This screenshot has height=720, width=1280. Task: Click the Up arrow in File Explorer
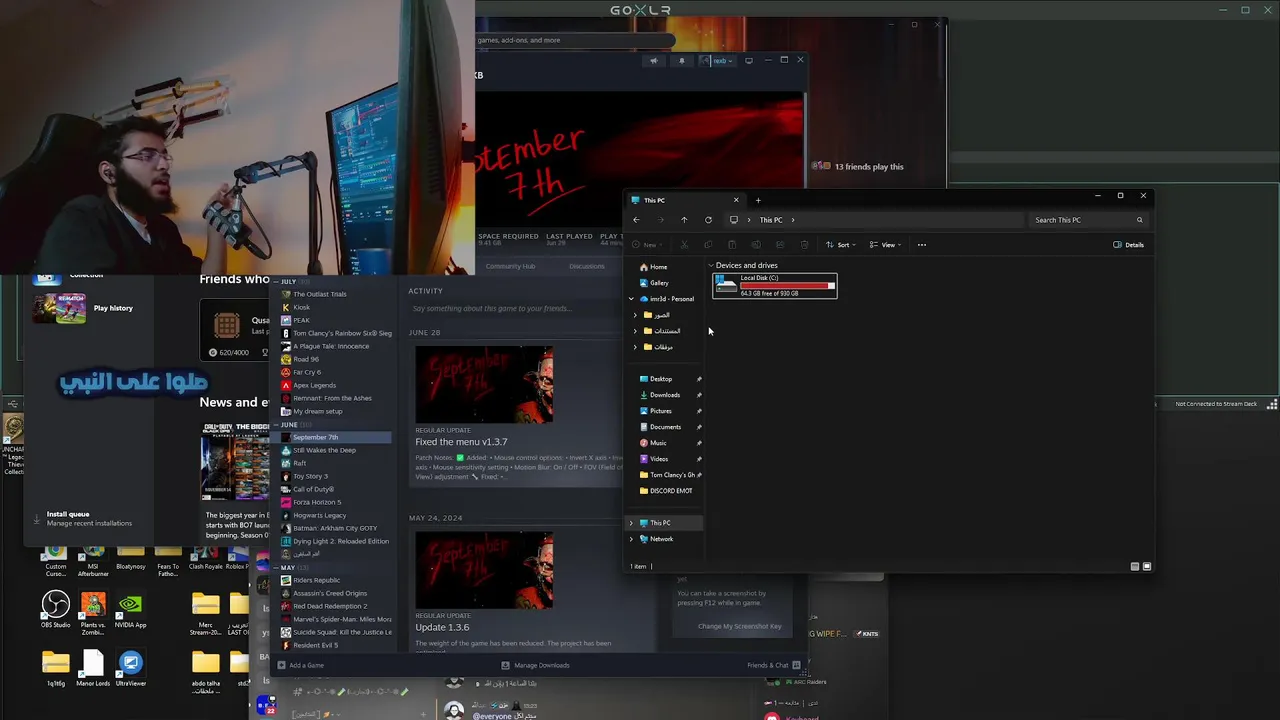684,220
